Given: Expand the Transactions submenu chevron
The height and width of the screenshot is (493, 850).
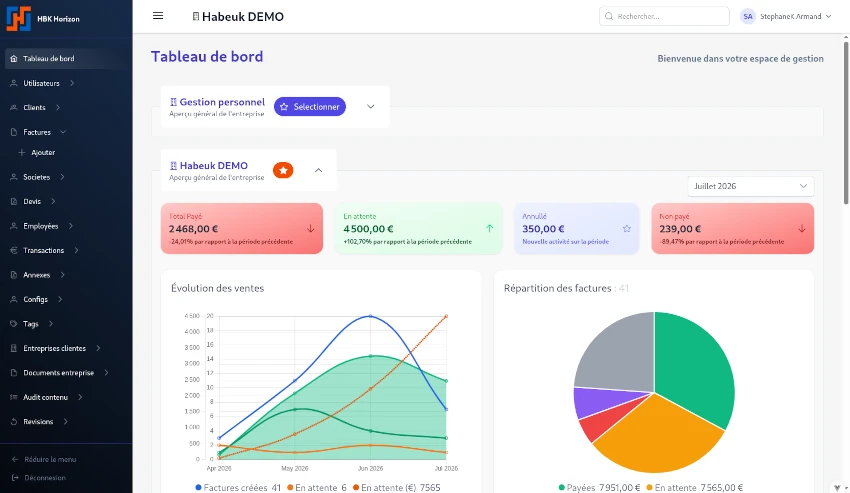Looking at the screenshot, I should tap(76, 250).
